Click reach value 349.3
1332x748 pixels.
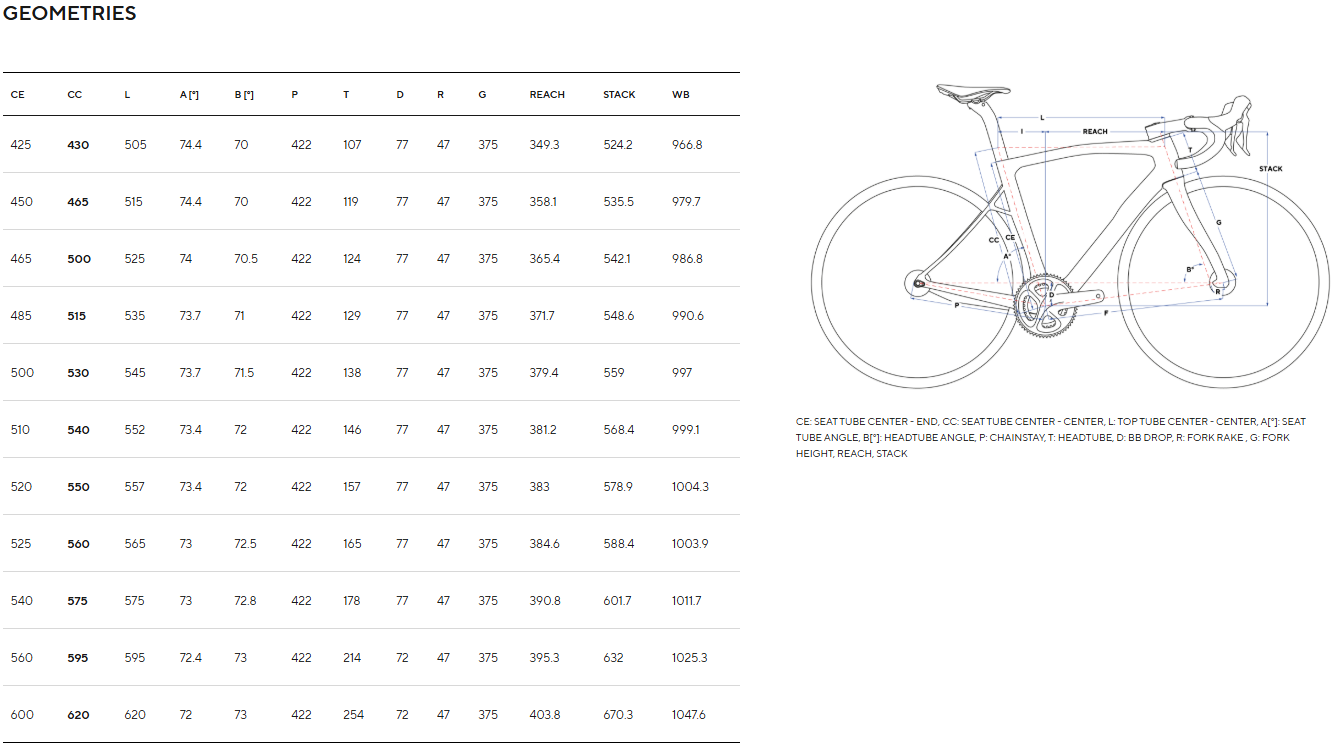[544, 145]
